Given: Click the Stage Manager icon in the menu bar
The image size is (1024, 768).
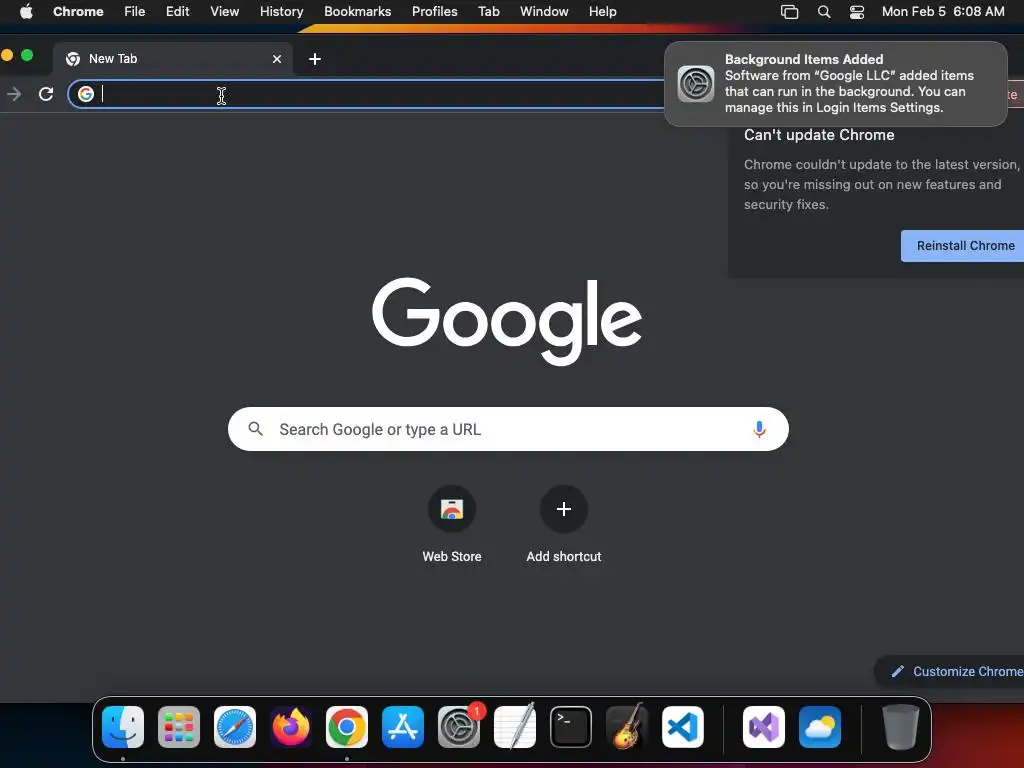Looking at the screenshot, I should pos(790,12).
